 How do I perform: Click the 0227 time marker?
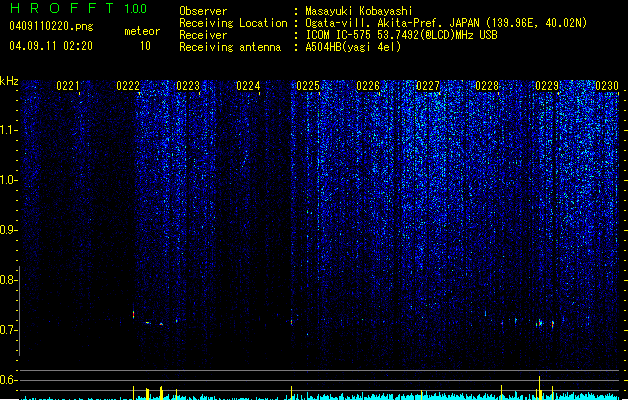coord(428,86)
